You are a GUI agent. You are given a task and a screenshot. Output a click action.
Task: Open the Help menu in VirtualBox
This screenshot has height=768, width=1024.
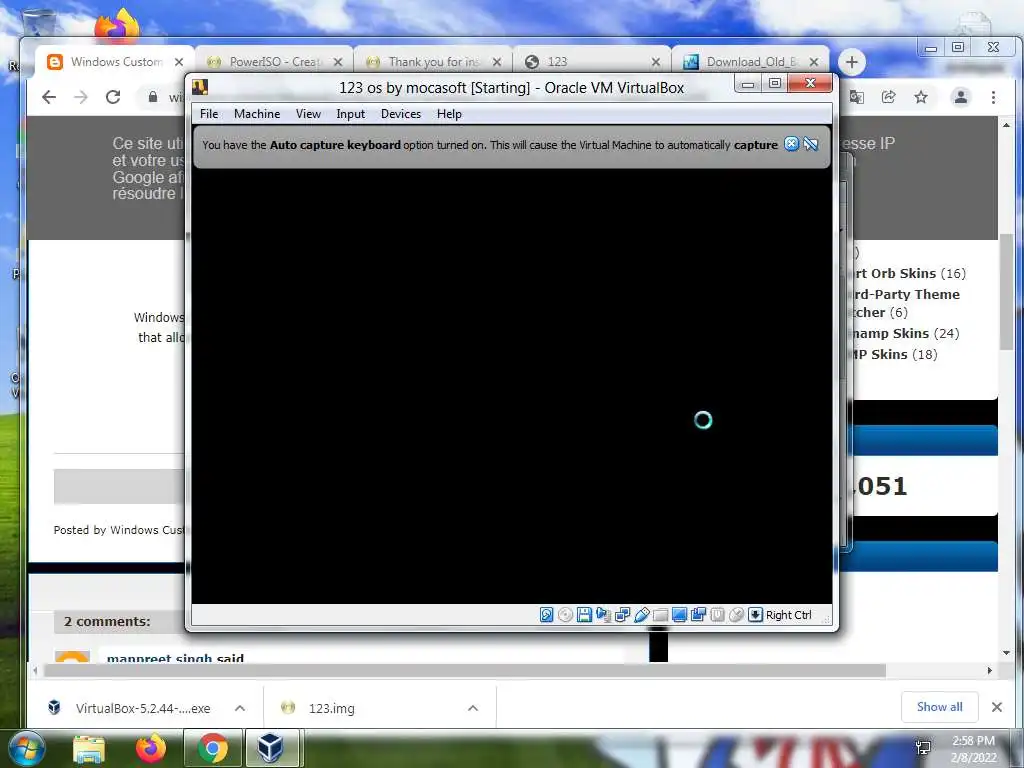click(449, 114)
